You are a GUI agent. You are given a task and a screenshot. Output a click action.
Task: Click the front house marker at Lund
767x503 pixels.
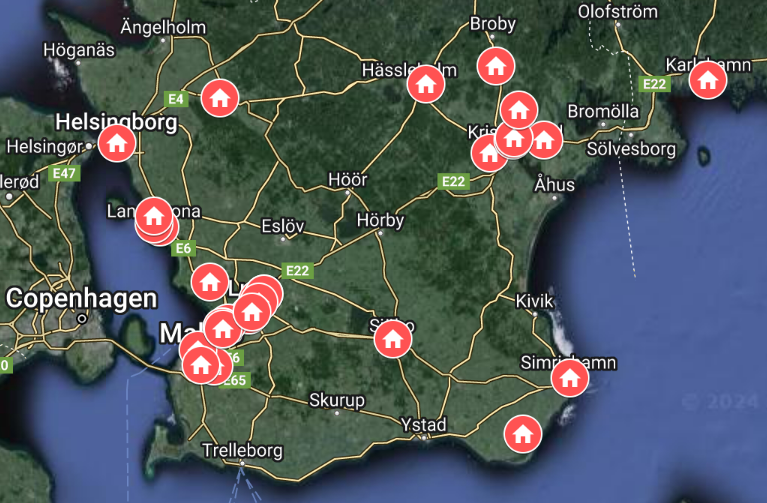(252, 312)
